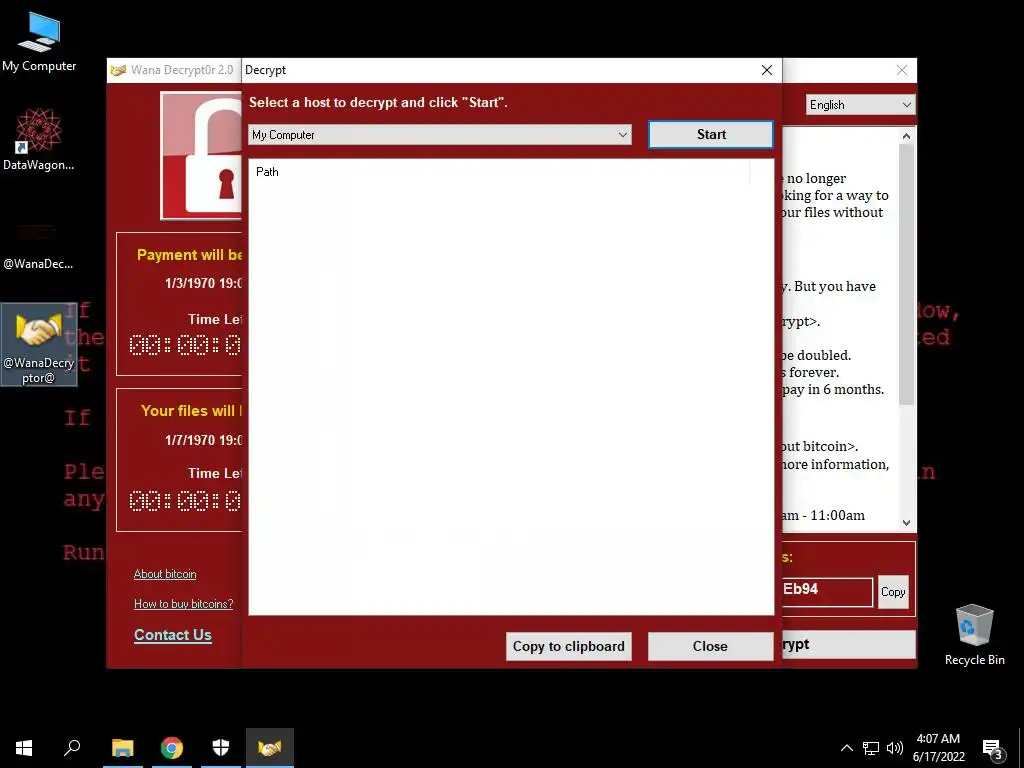
Task: Open taskbar search magnifier
Action: [x=72, y=748]
